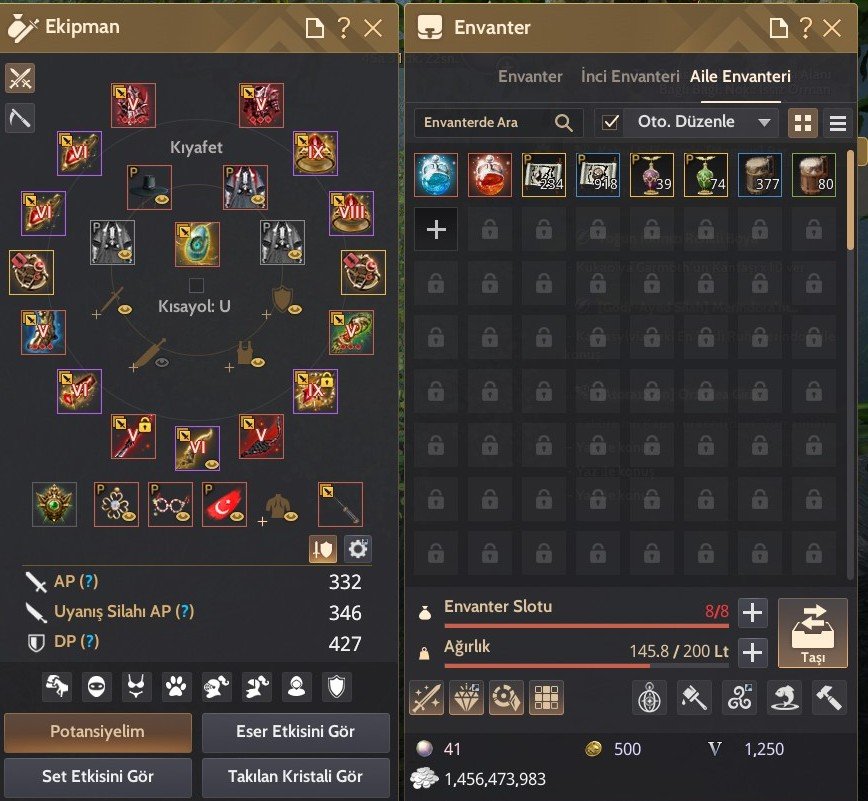Select the life skill tool icon
Screen dimensions: 868x801
point(20,118)
